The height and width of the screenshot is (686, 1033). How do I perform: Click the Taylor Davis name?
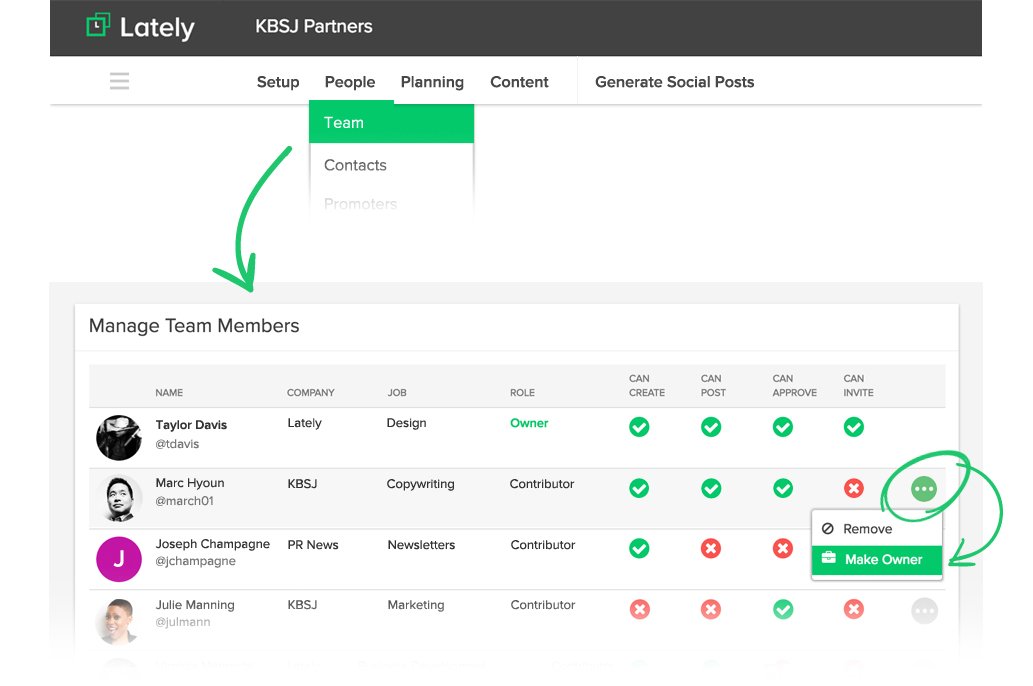[x=191, y=425]
